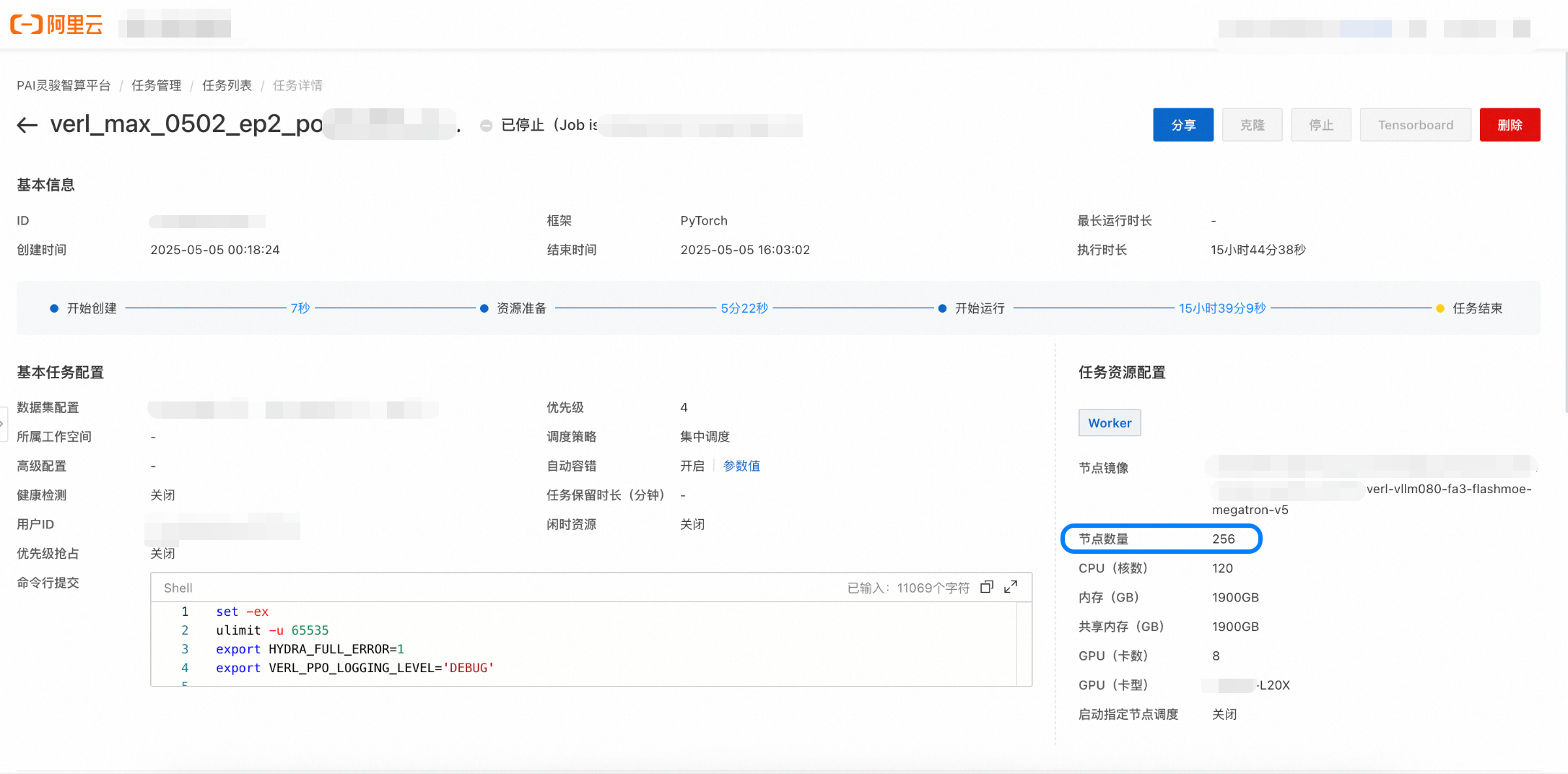Click the 资源准备 timeline step

(513, 308)
